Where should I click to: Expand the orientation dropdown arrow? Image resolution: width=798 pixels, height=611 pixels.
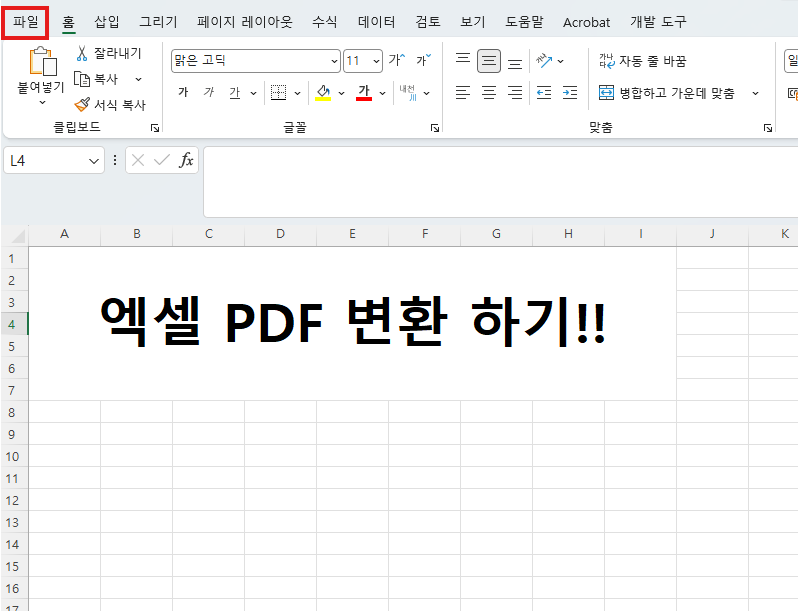[561, 62]
